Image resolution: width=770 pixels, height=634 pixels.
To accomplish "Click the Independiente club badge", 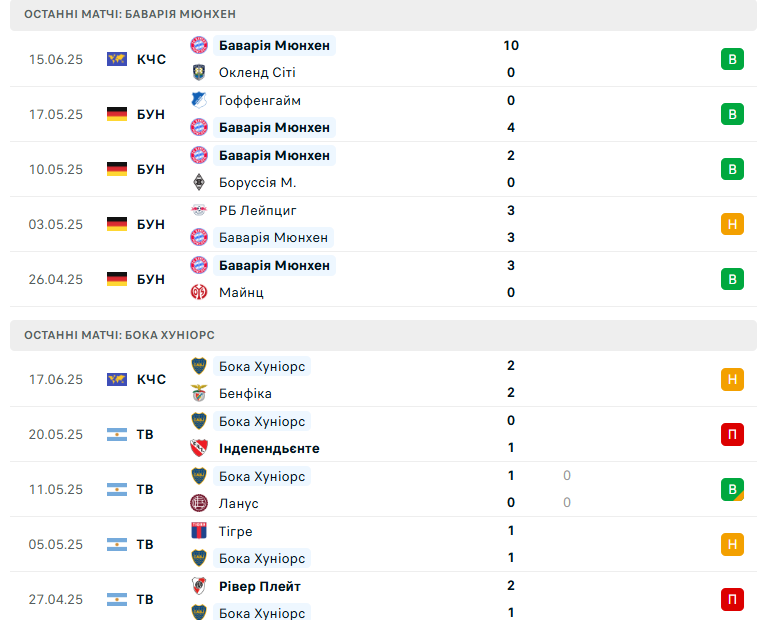I will click(199, 448).
